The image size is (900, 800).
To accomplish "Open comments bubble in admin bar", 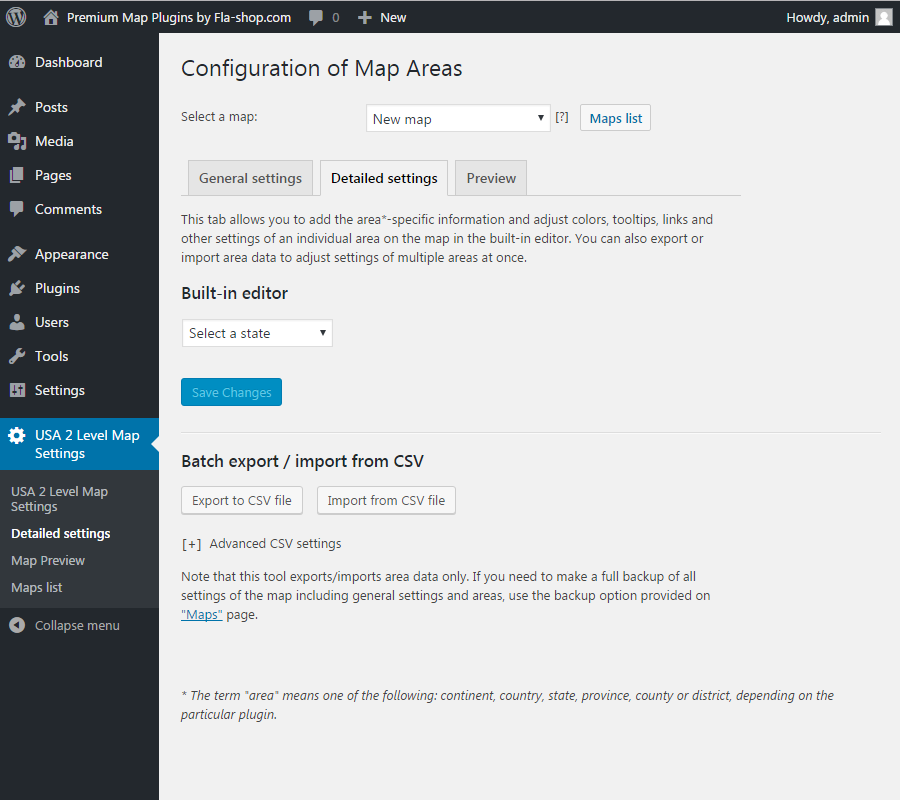I will pyautogui.click(x=316, y=18).
